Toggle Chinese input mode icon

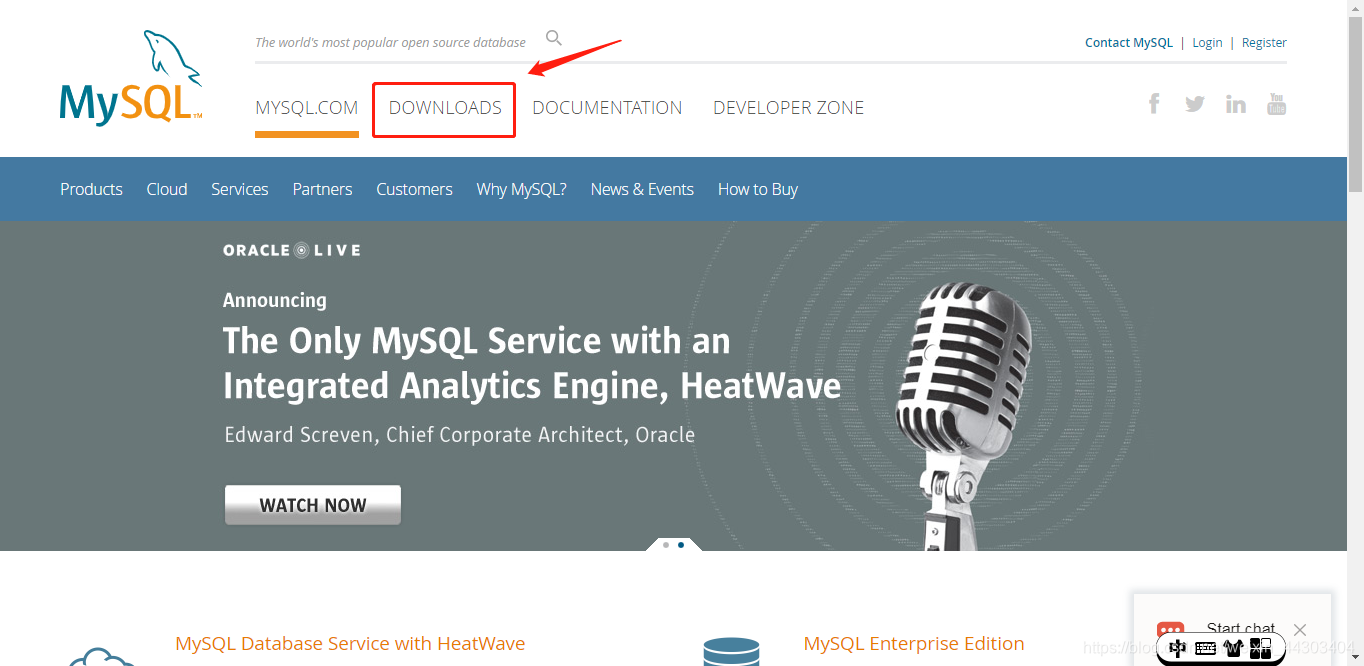1178,648
